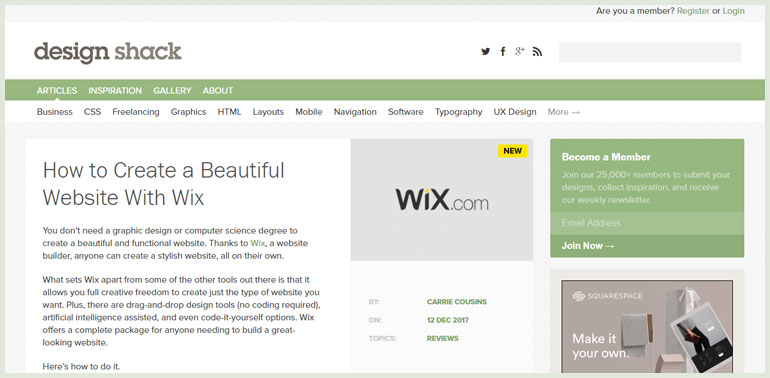The width and height of the screenshot is (770, 378).
Task: Select the Navigation category
Action: [355, 112]
